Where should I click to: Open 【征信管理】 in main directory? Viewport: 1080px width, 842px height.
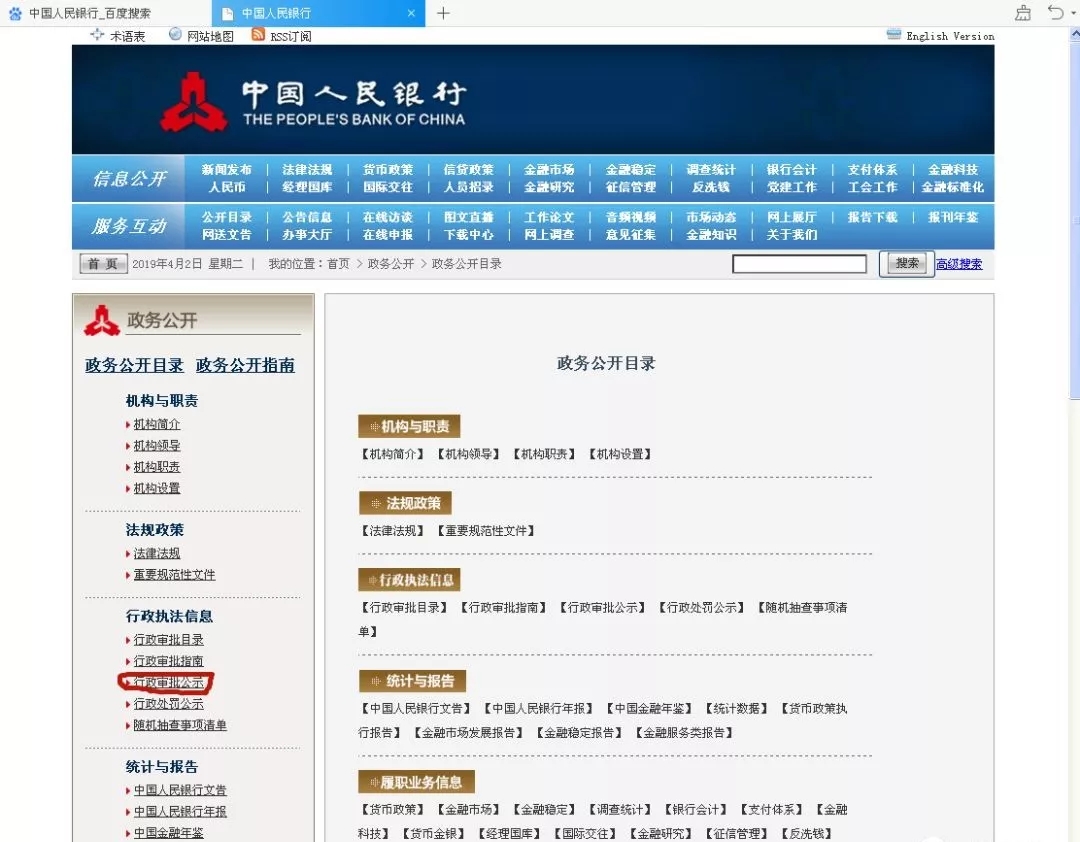pos(736,834)
